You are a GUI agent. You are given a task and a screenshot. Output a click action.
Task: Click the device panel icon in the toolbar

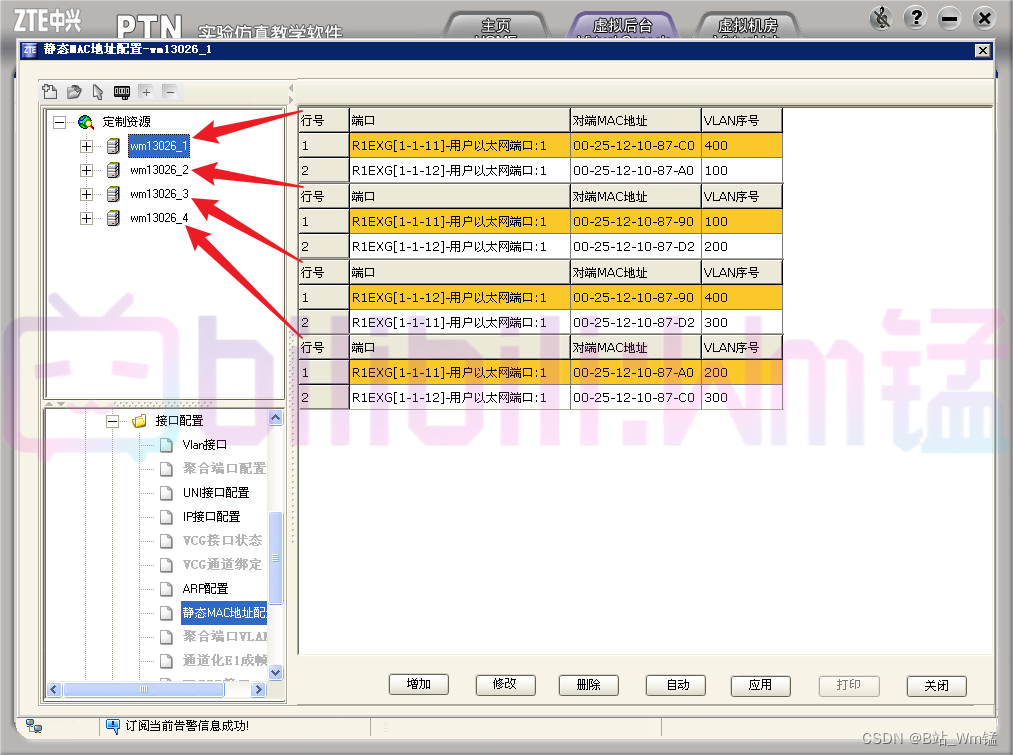point(121,91)
